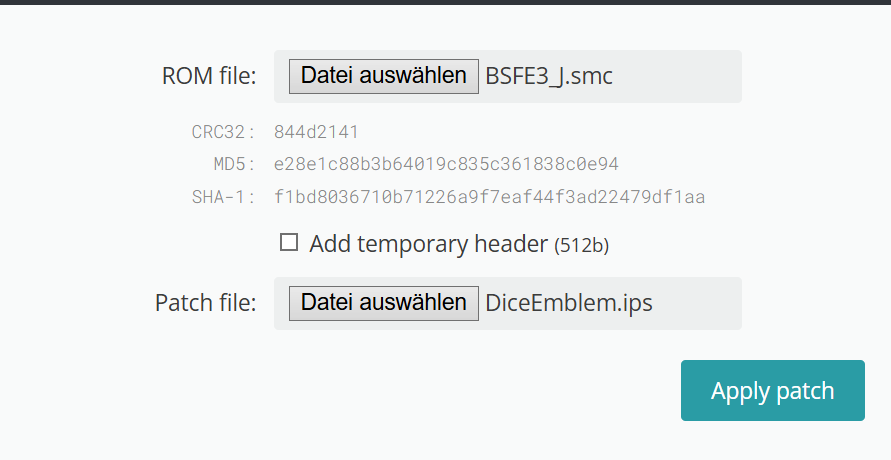
Task: Select the DiceEmblem.ips file name
Action: (x=569, y=303)
